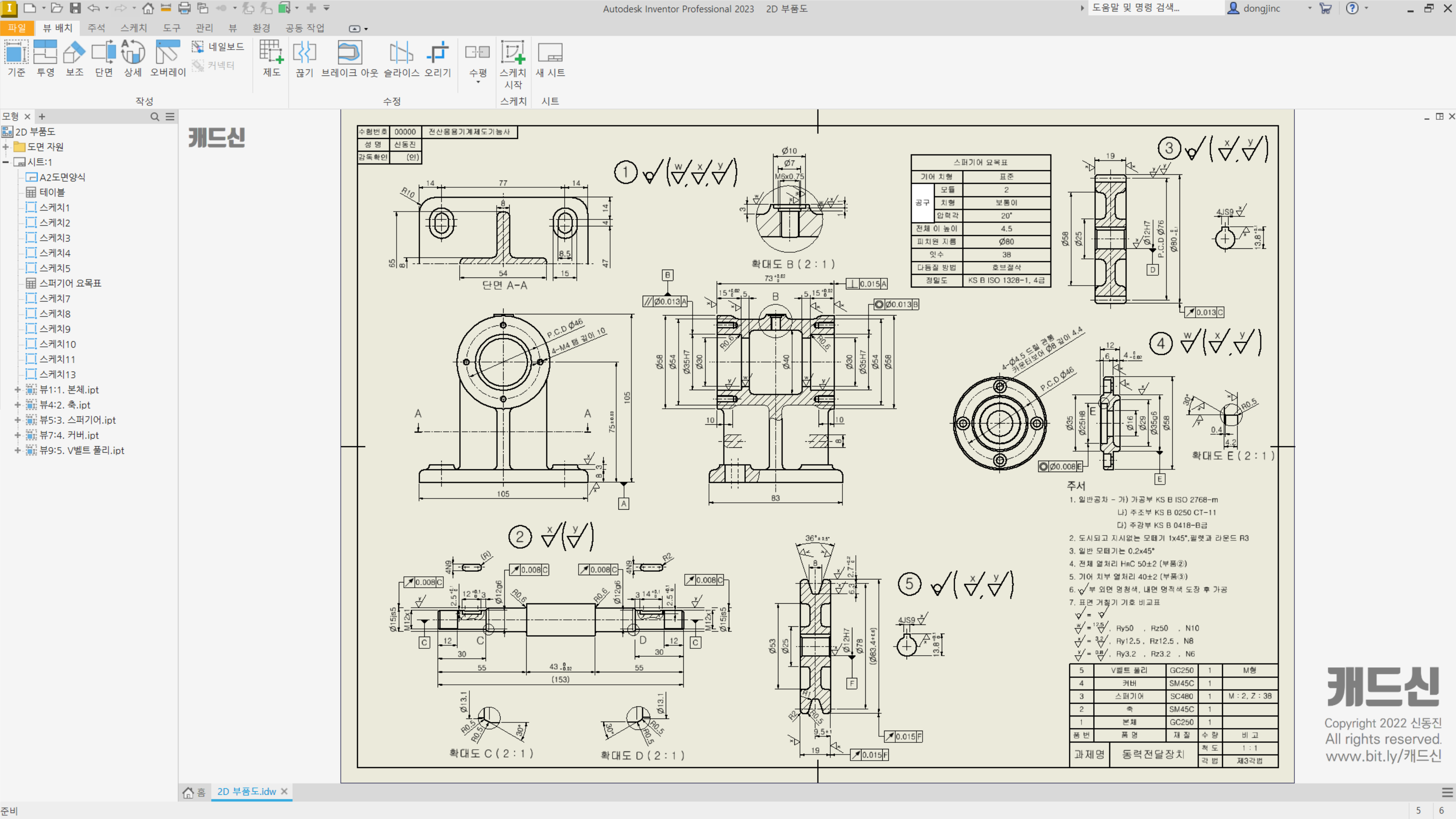Open the 도구 (Tools) ribbon tab
The width and height of the screenshot is (1456, 819).
point(171,28)
